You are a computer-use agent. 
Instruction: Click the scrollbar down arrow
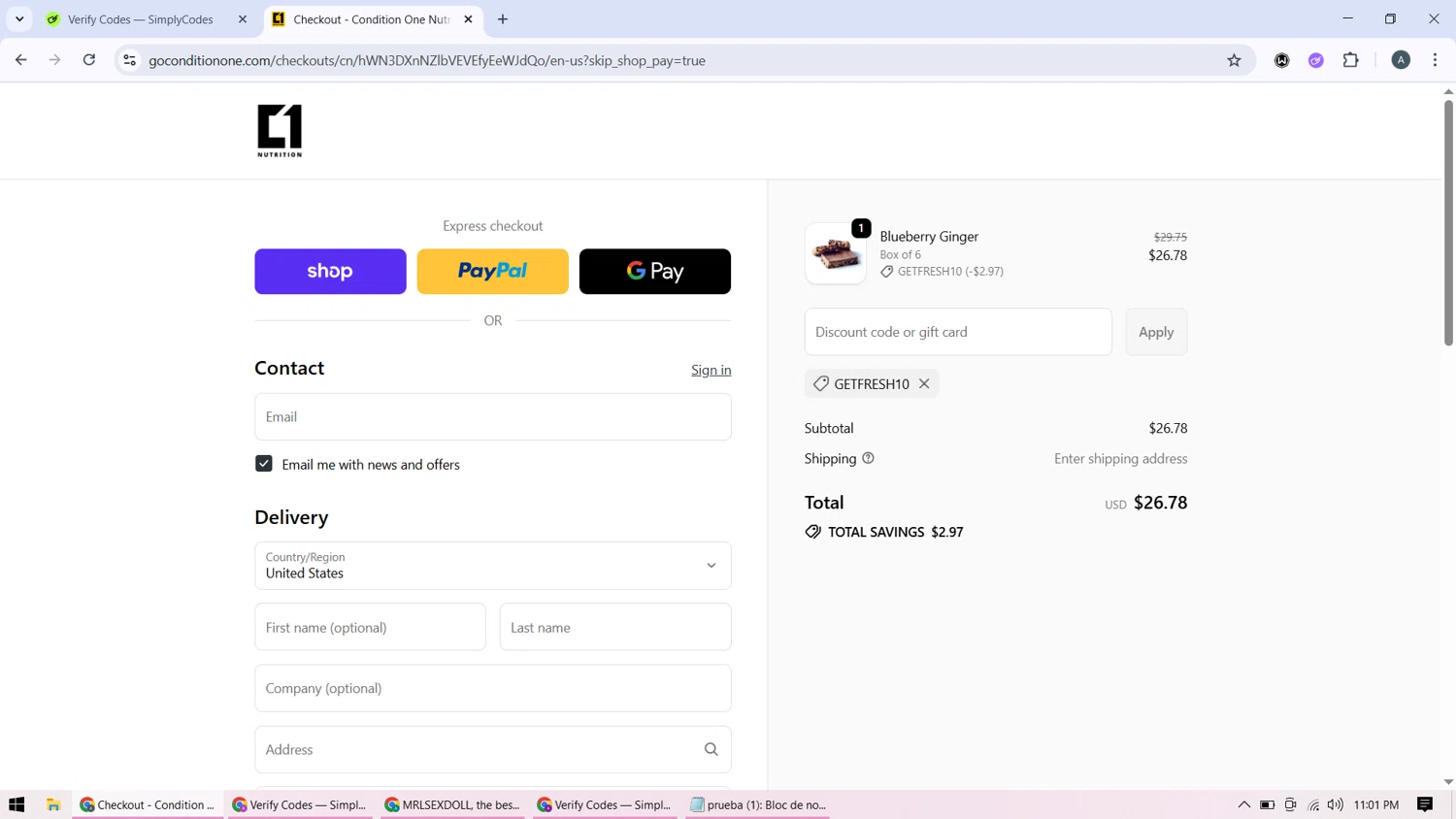[x=1448, y=782]
